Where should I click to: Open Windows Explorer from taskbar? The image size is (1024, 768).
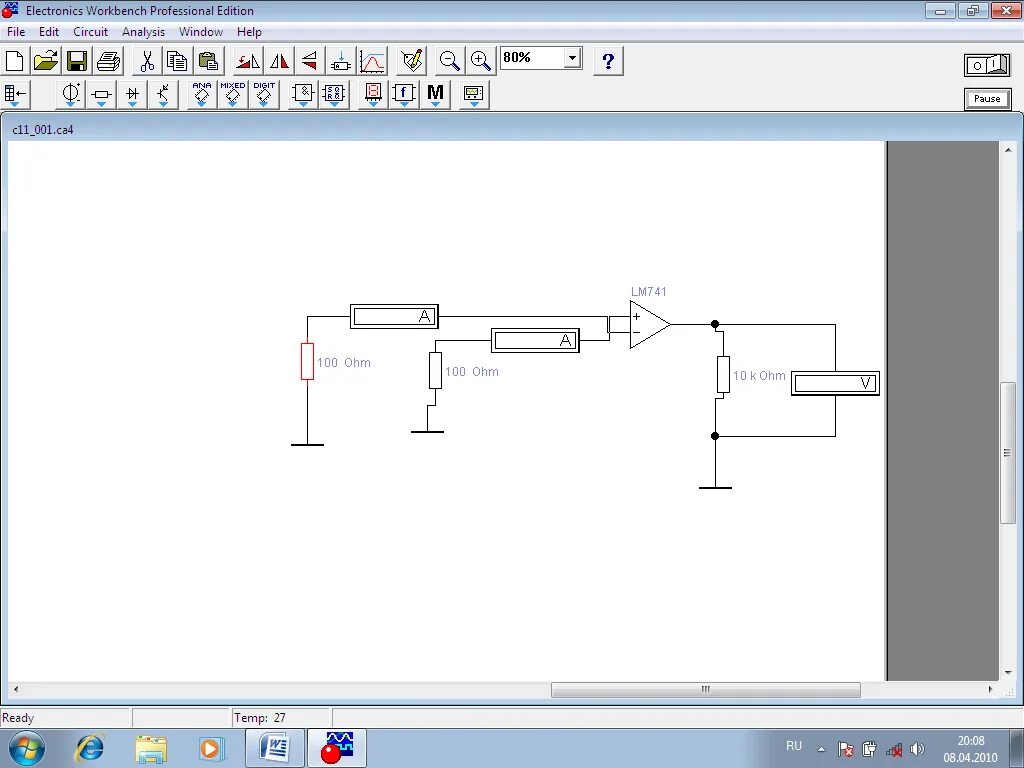pos(152,748)
